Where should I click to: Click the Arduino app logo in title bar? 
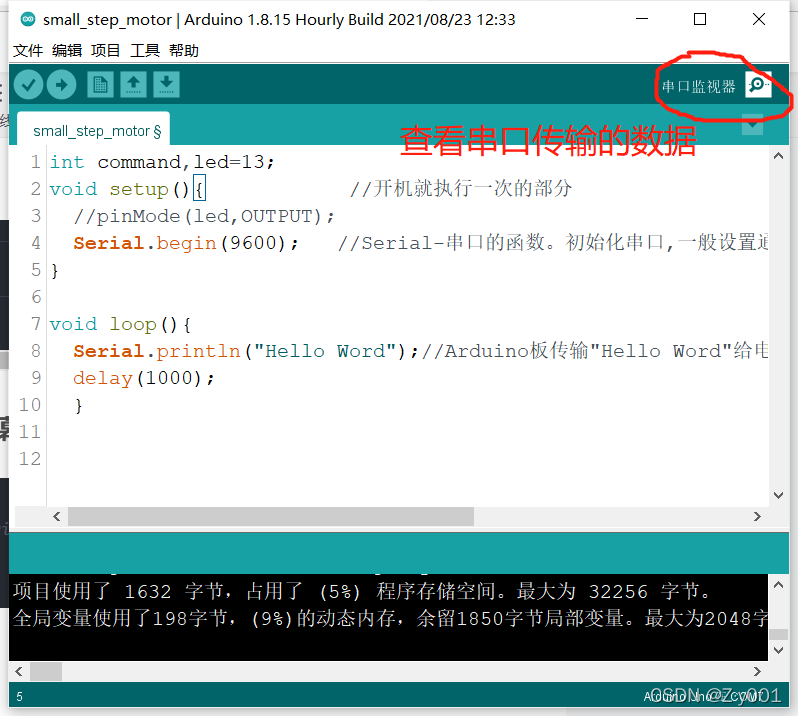click(28, 19)
